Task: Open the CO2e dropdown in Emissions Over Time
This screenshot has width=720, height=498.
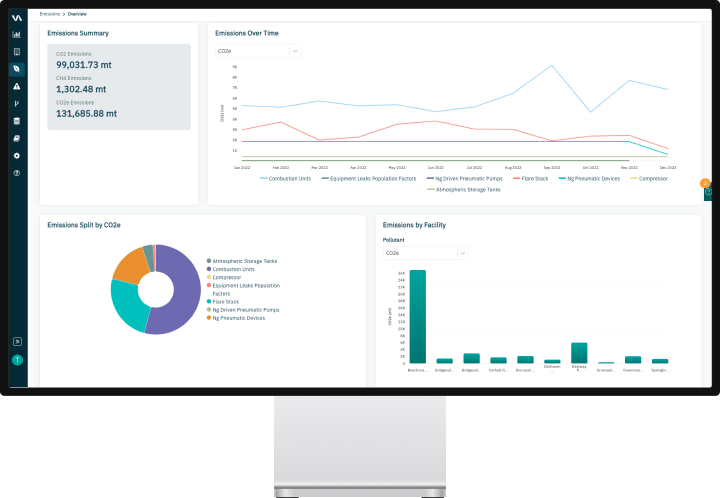Action: [x=258, y=51]
